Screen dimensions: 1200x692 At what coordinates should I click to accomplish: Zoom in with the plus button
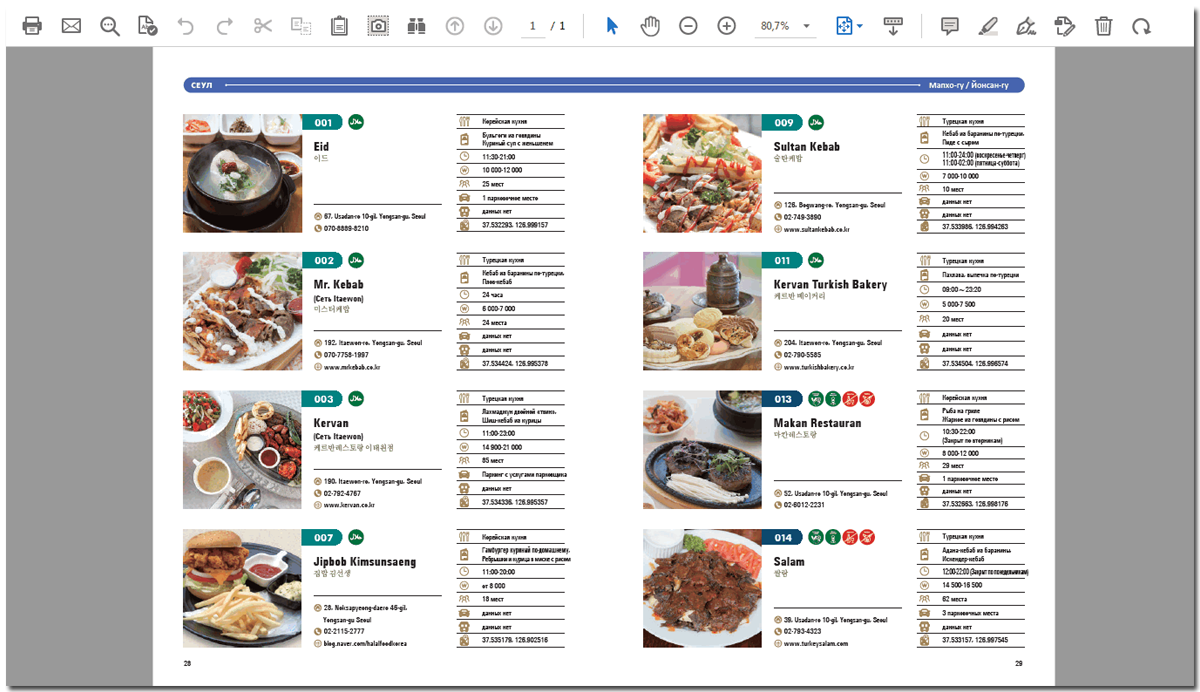pyautogui.click(x=726, y=26)
